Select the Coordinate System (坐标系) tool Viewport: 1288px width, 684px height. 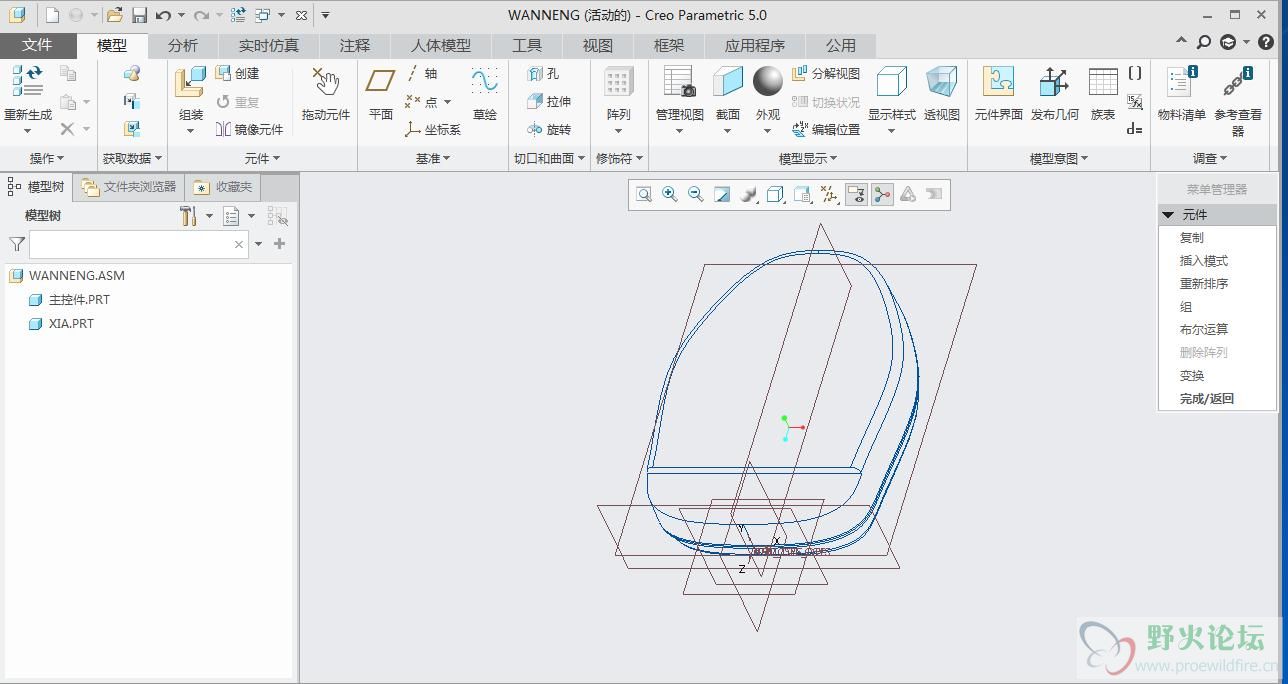(433, 129)
